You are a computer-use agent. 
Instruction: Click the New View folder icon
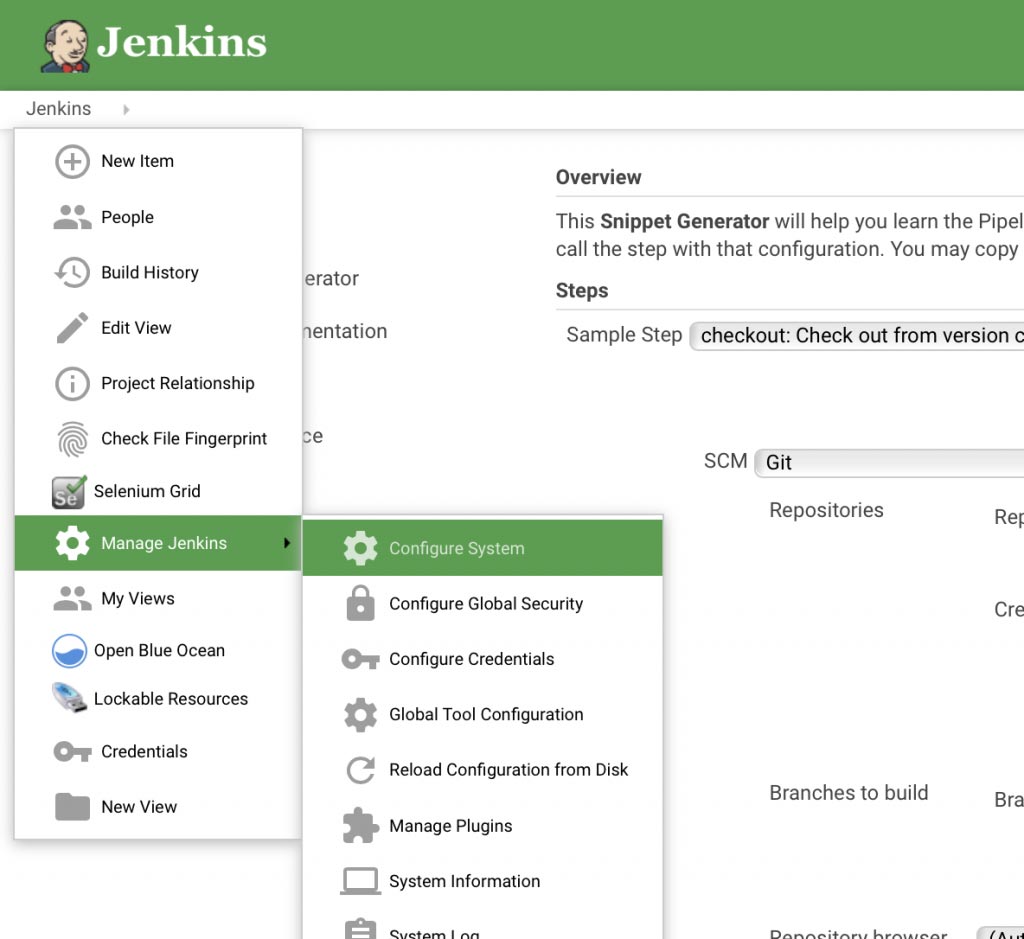tap(72, 806)
